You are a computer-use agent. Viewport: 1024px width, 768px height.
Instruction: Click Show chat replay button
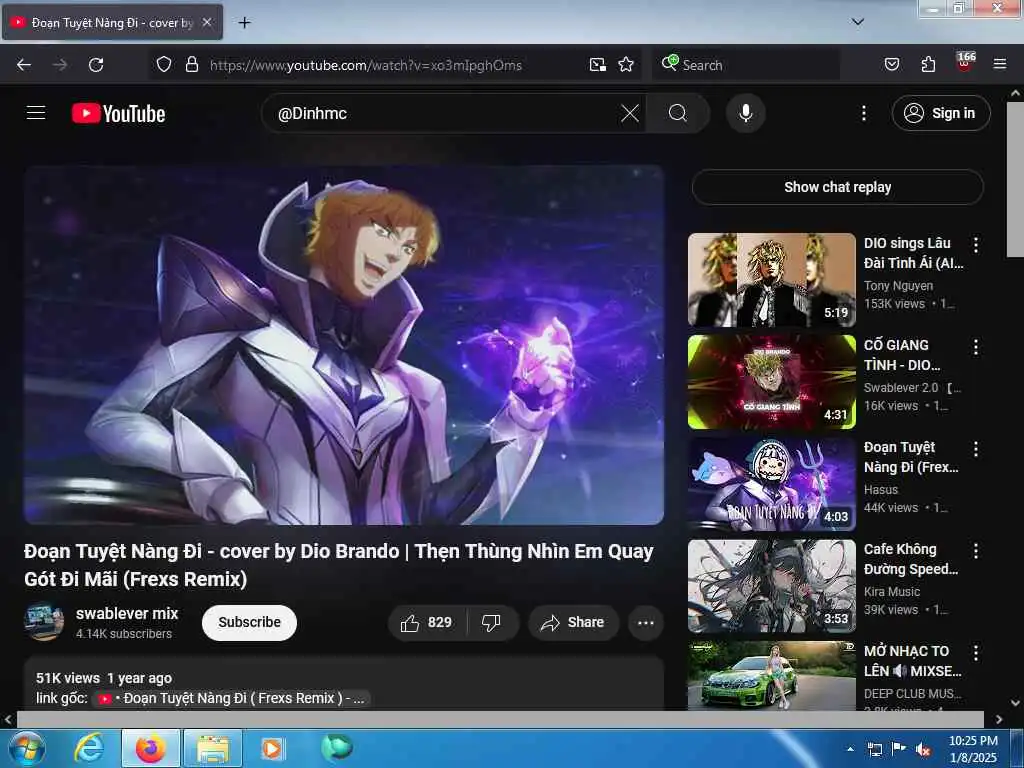pyautogui.click(x=837, y=187)
